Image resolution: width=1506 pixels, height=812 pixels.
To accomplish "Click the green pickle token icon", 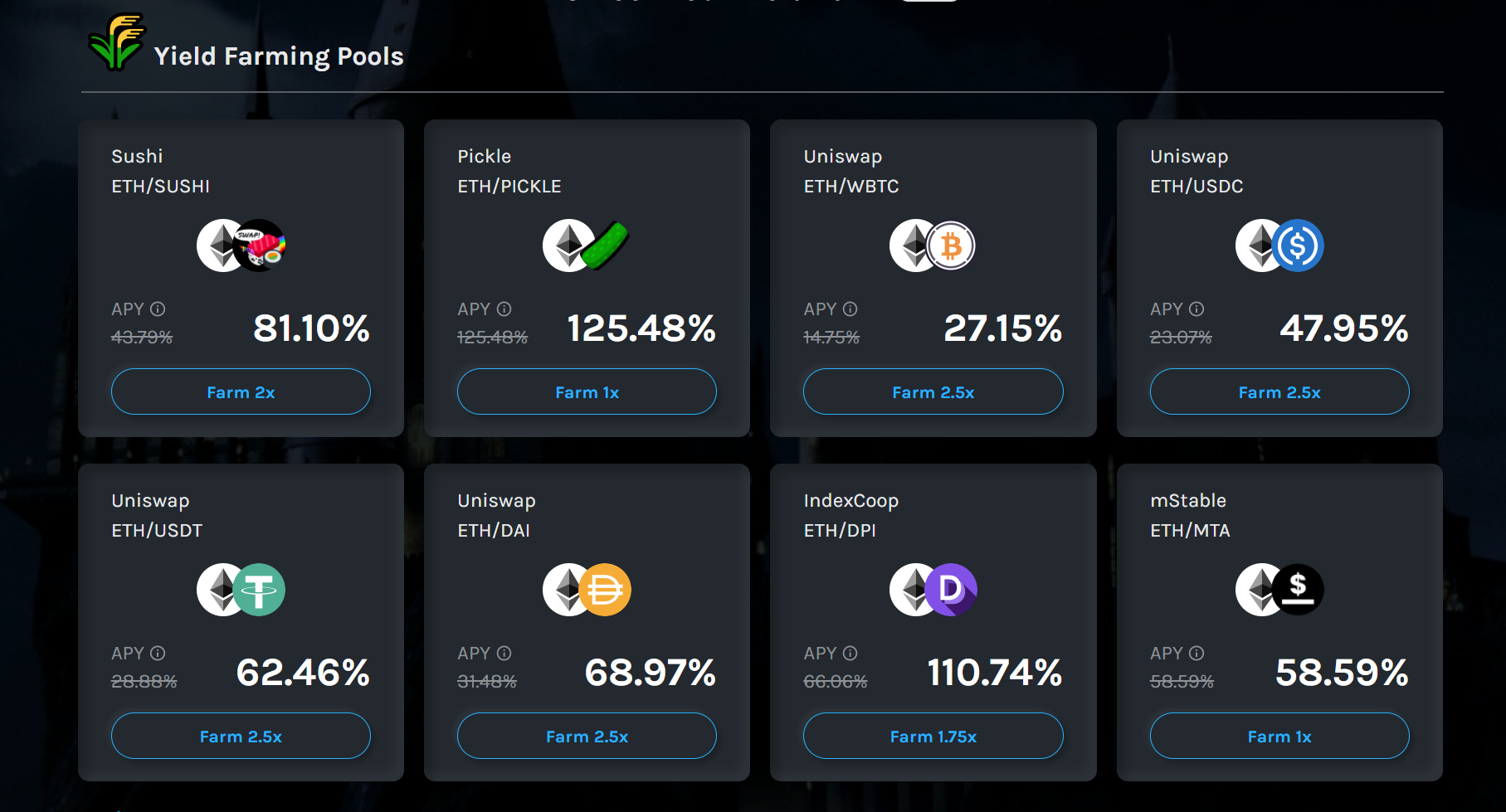I will [x=606, y=246].
